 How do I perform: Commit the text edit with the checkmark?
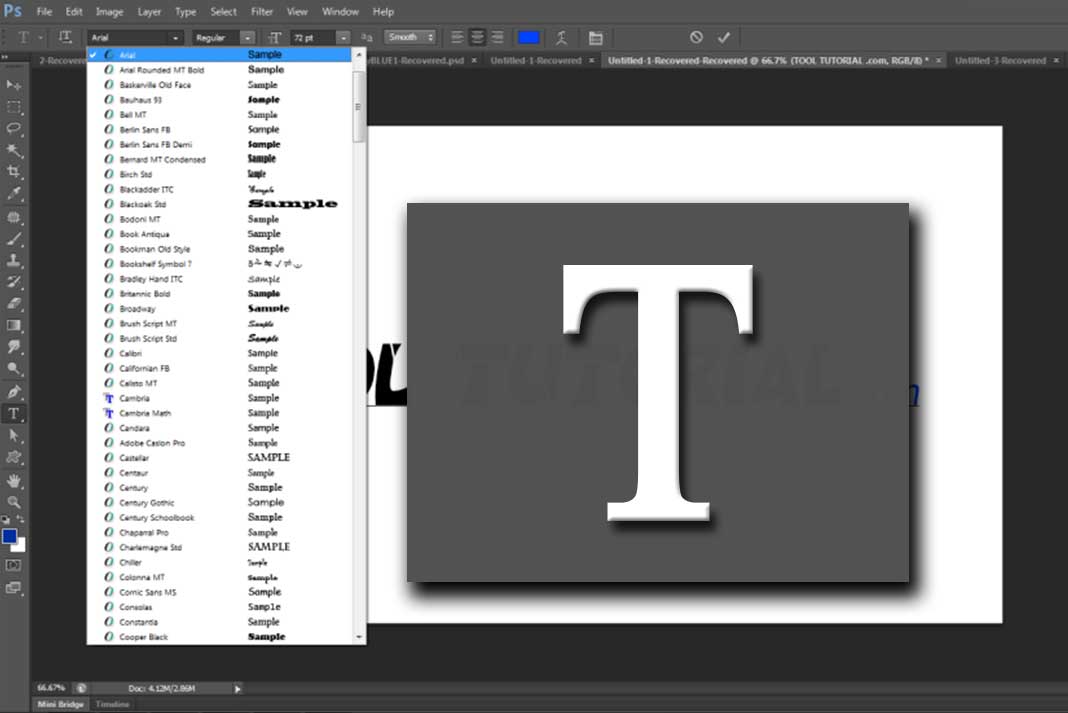(x=724, y=37)
